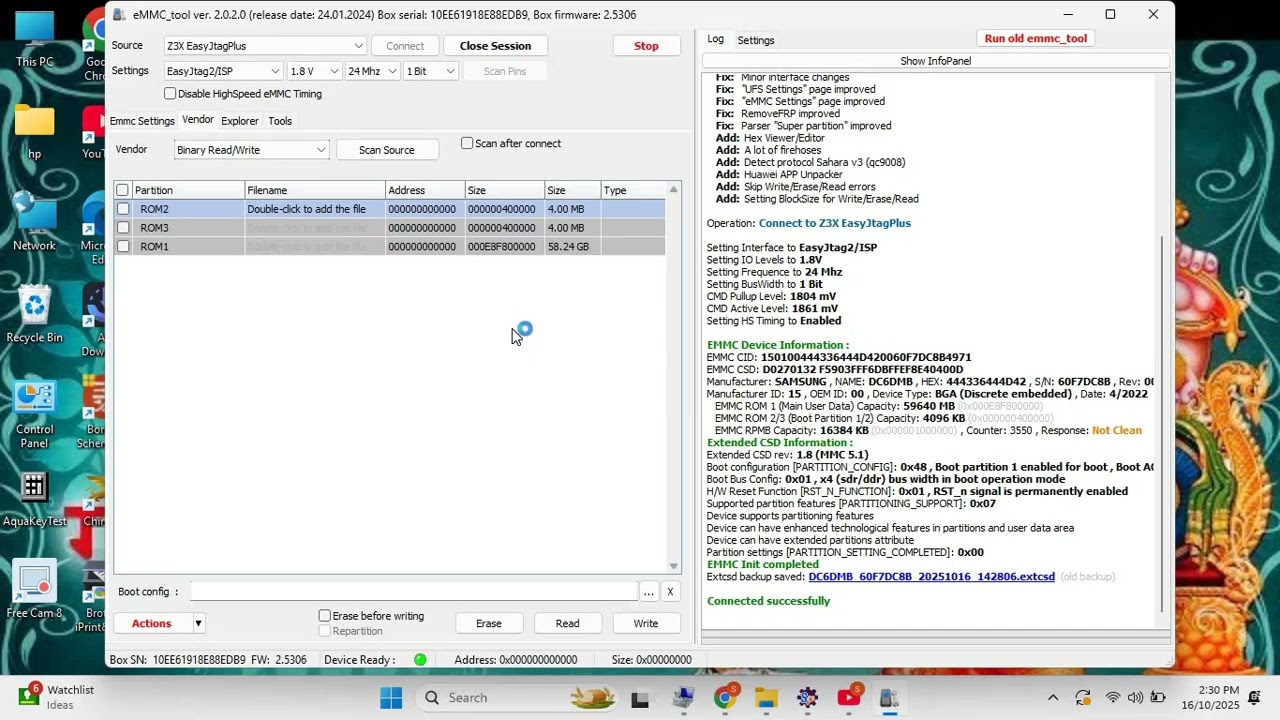1280x720 pixels.
Task: Open volume control in system tray
Action: click(x=1135, y=697)
